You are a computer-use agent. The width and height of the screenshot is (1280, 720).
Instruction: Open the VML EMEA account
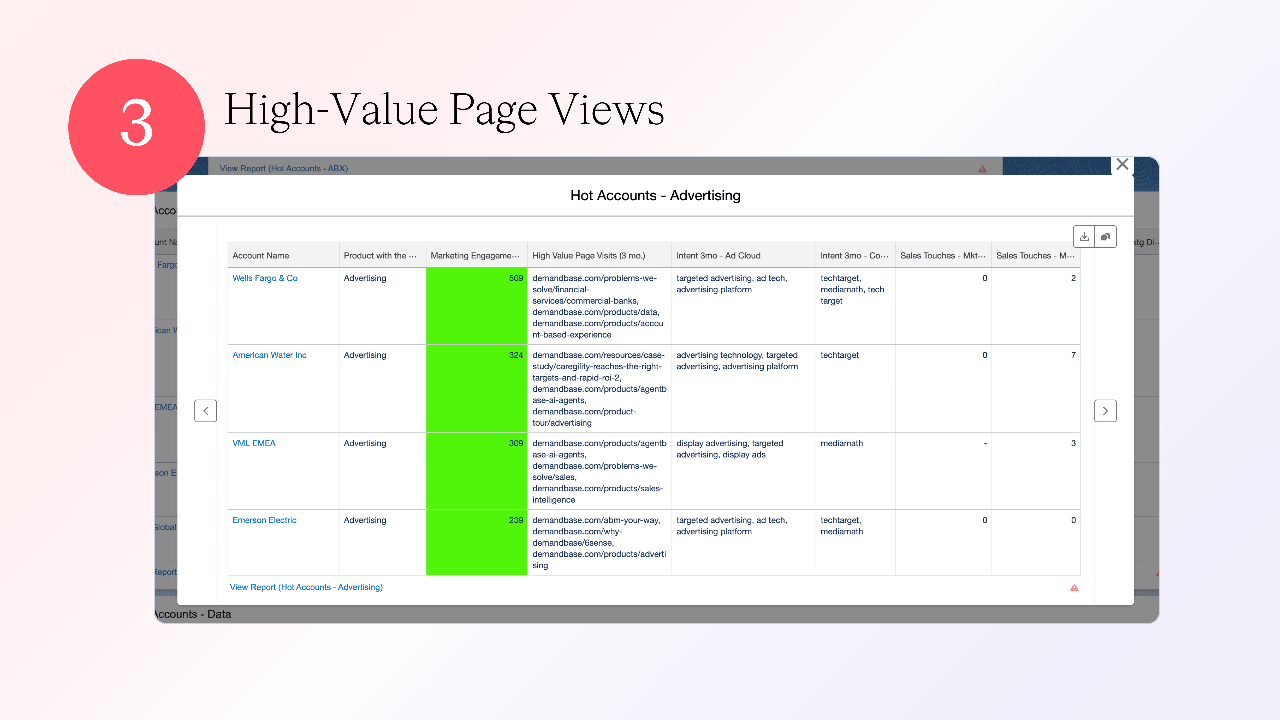[254, 443]
